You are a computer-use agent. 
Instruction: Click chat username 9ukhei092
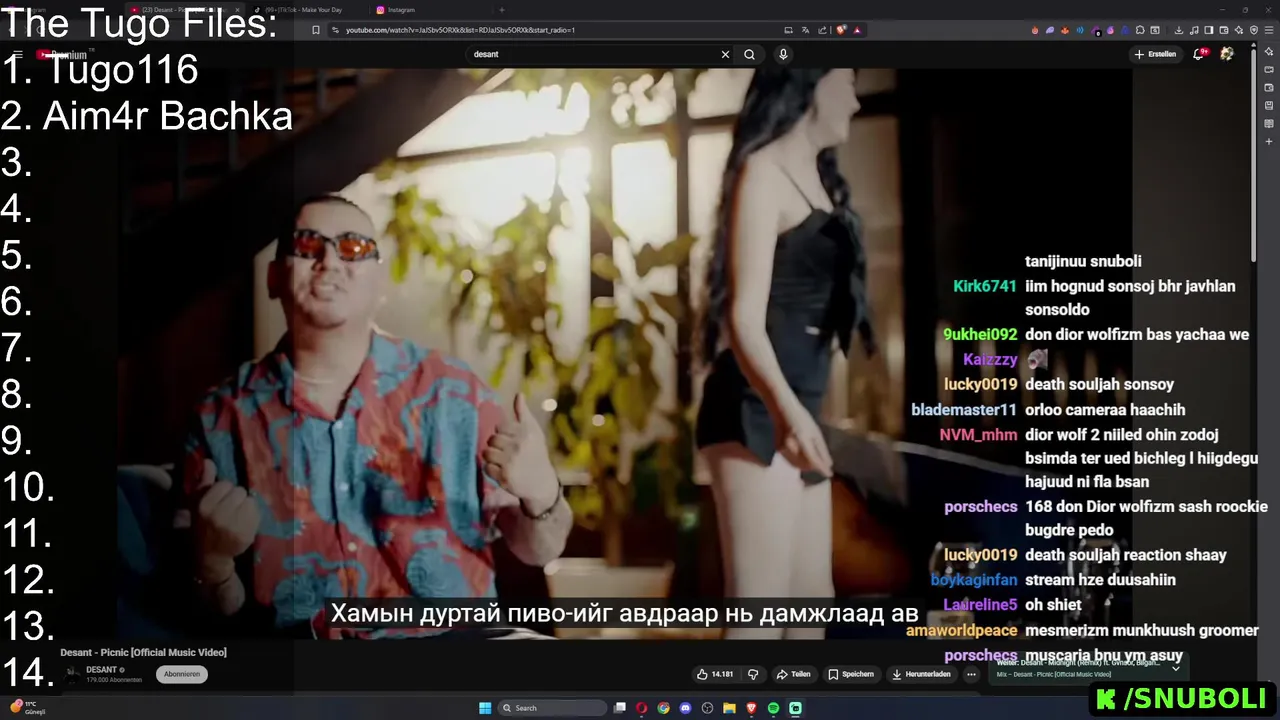980,335
